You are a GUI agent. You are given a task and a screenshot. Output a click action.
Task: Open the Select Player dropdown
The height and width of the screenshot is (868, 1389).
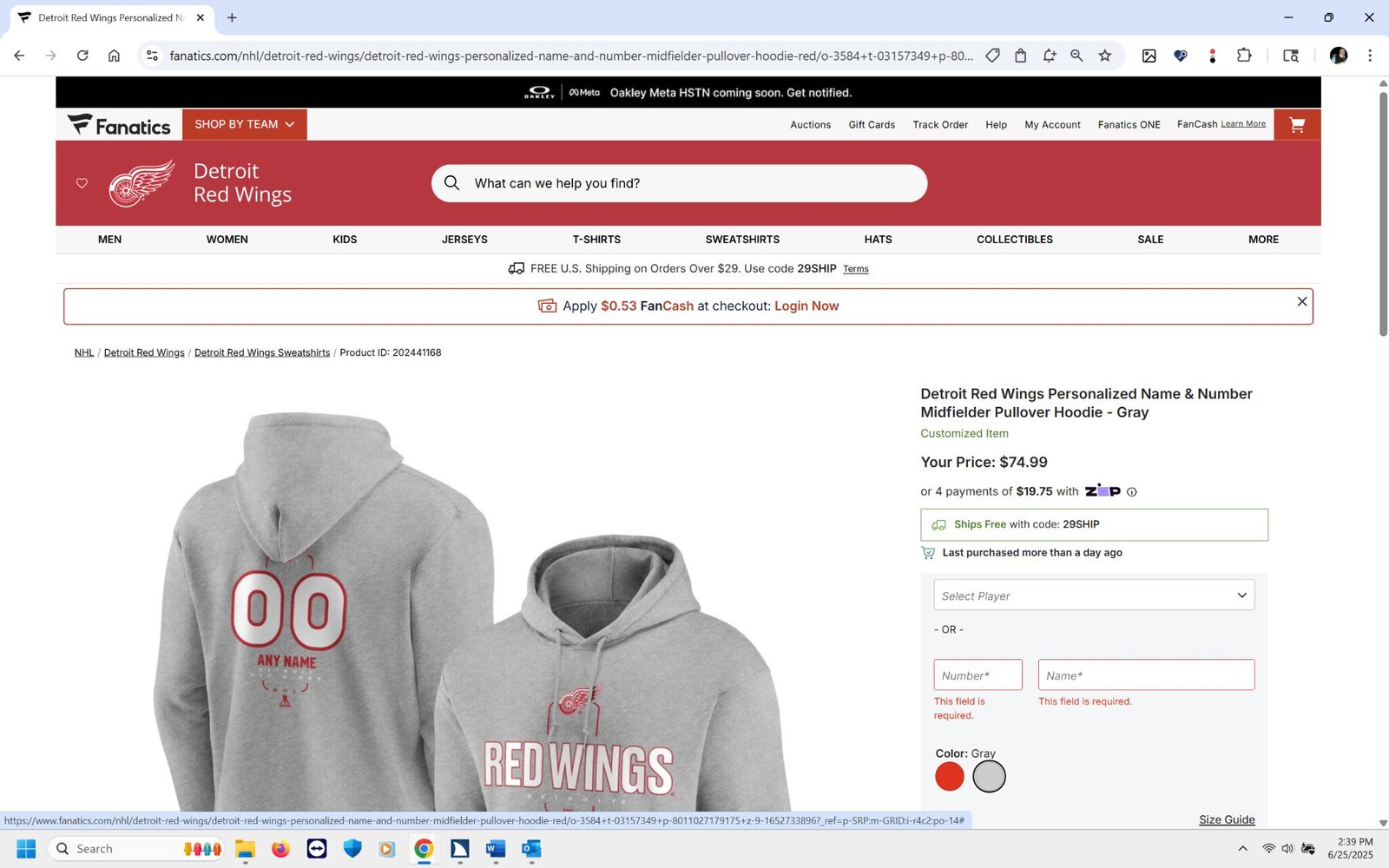pyautogui.click(x=1094, y=595)
